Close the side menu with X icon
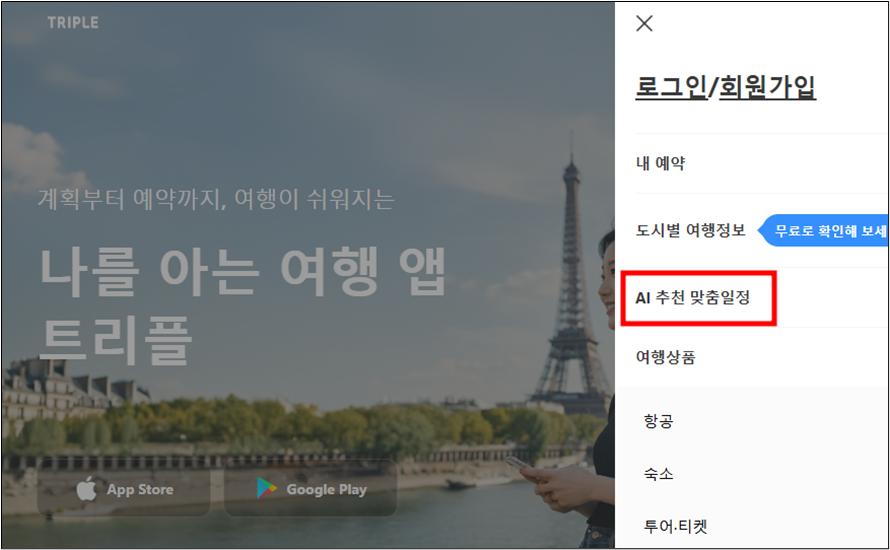The height and width of the screenshot is (550, 890). (644, 23)
